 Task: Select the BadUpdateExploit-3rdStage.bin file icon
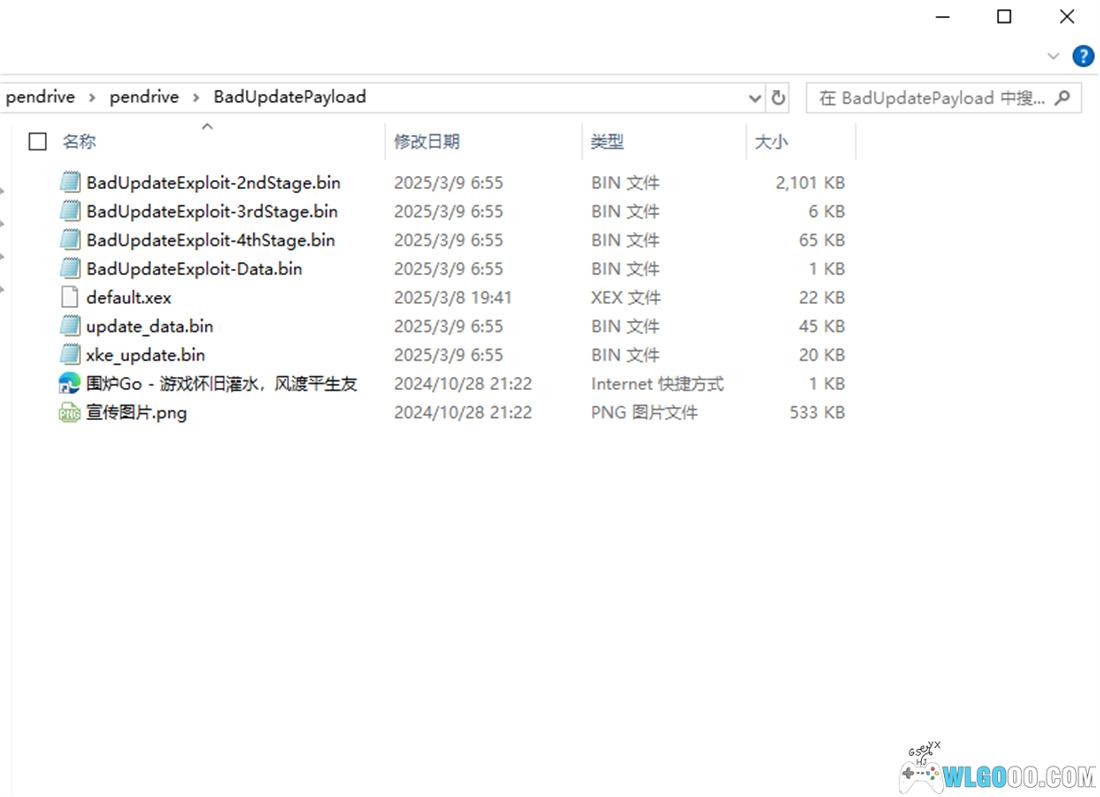pyautogui.click(x=69, y=211)
